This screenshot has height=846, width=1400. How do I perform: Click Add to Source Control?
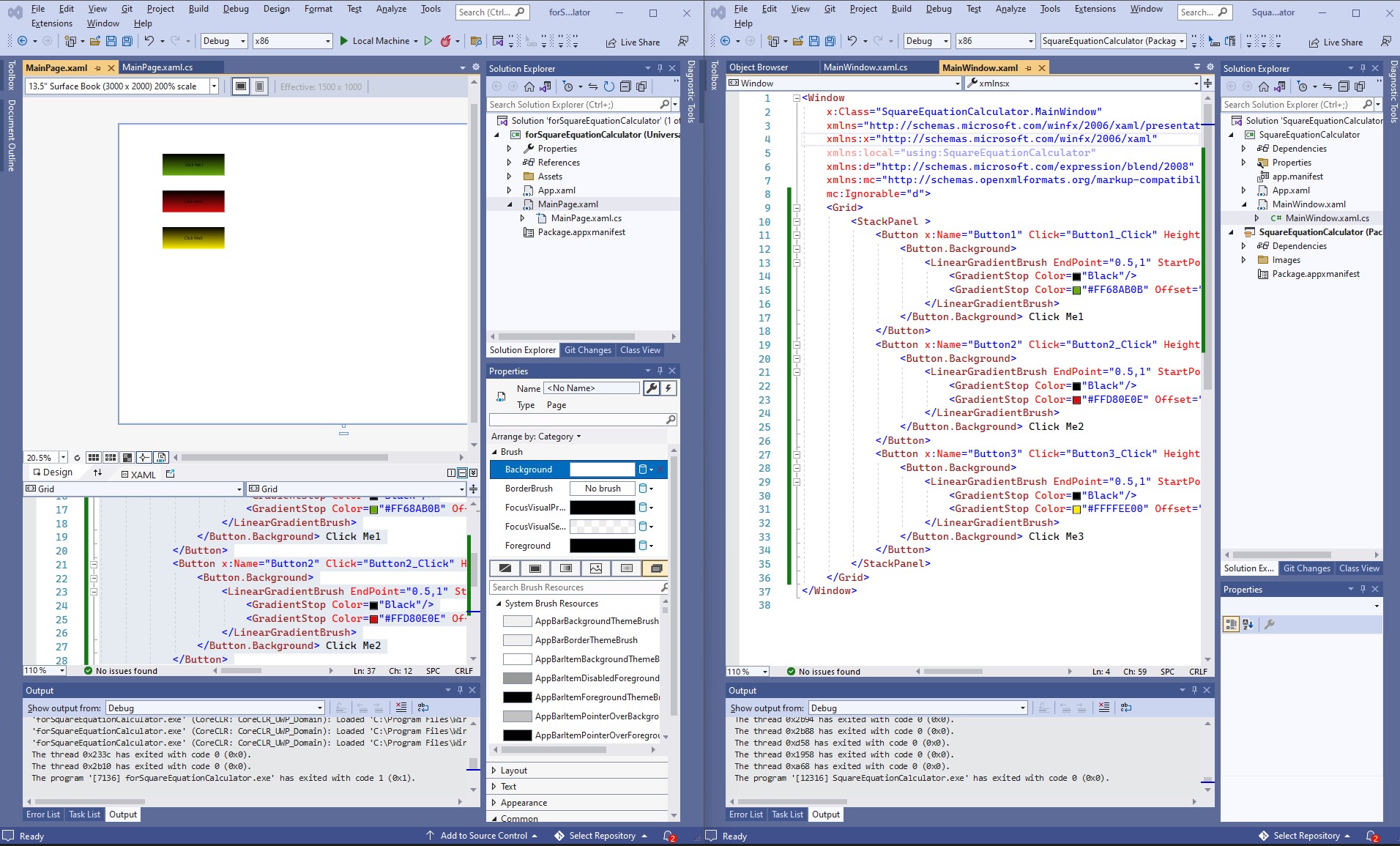[483, 836]
